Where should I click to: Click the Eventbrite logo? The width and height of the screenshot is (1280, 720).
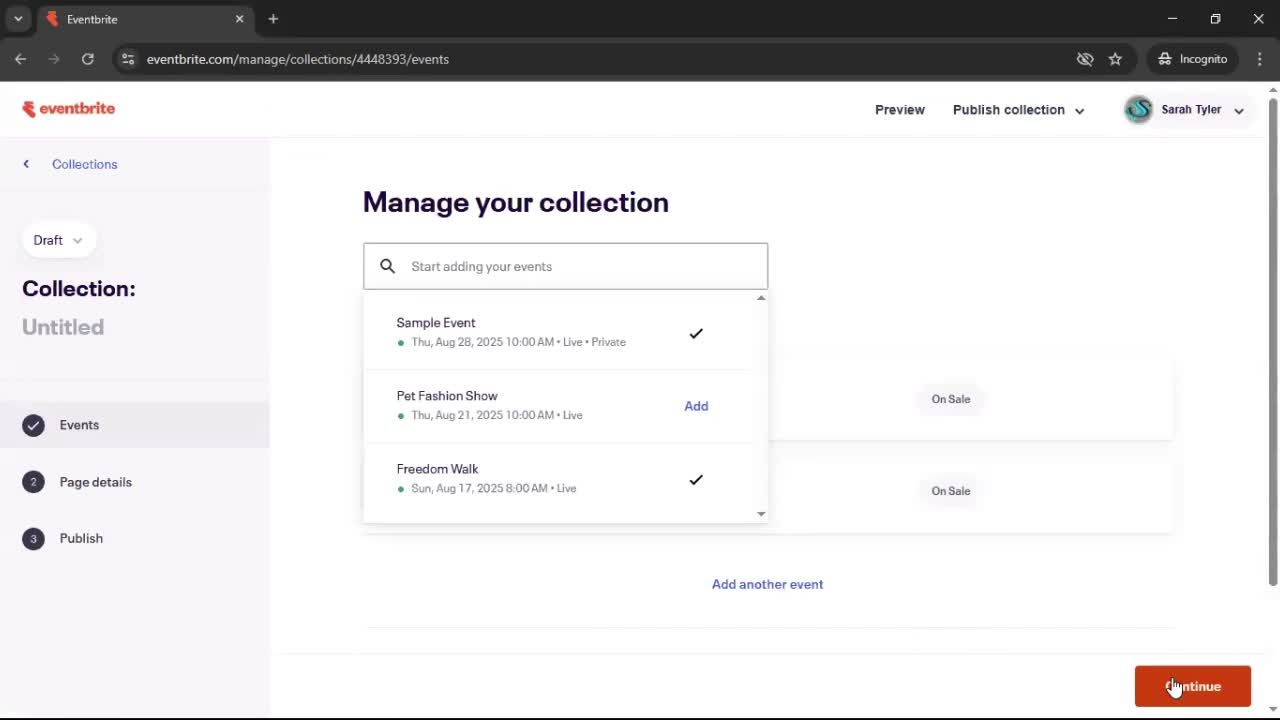(x=69, y=109)
